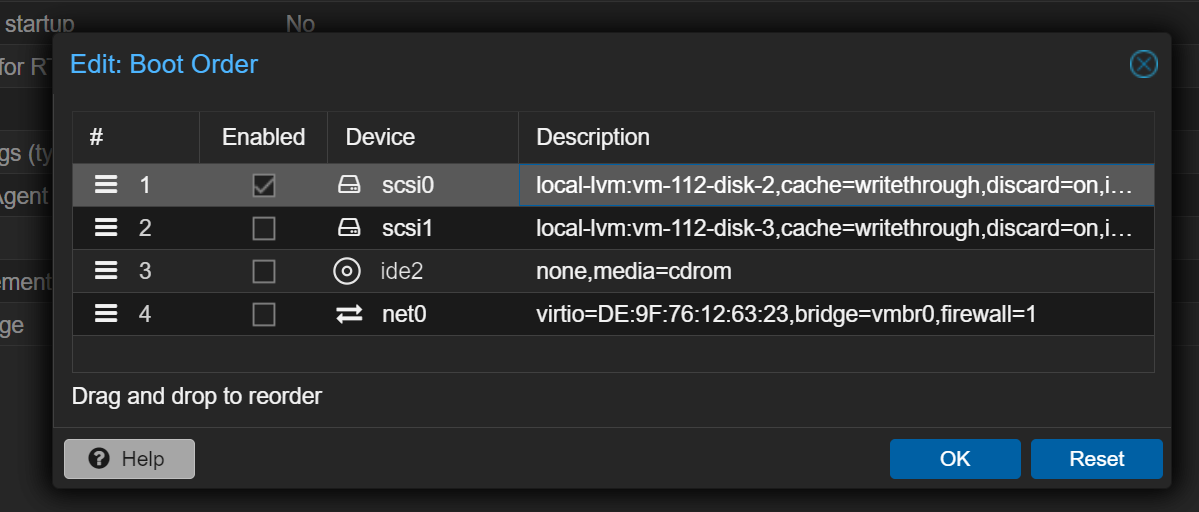Click the drag handle icon for row 2
1199x512 pixels.
[x=106, y=228]
